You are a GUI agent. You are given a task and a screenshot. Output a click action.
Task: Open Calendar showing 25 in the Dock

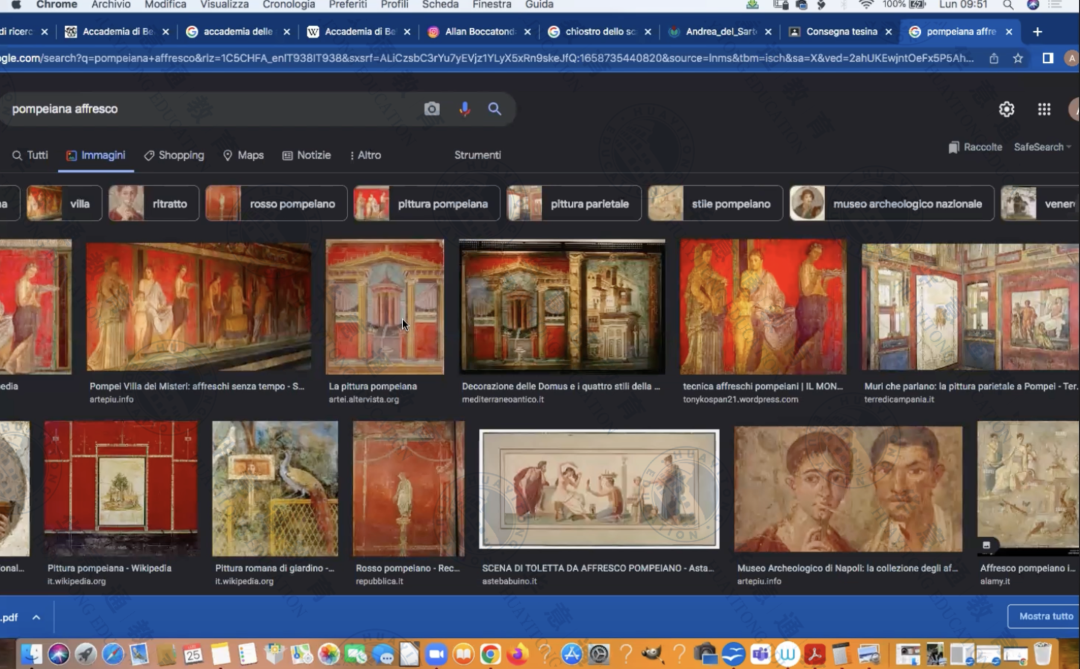(194, 653)
